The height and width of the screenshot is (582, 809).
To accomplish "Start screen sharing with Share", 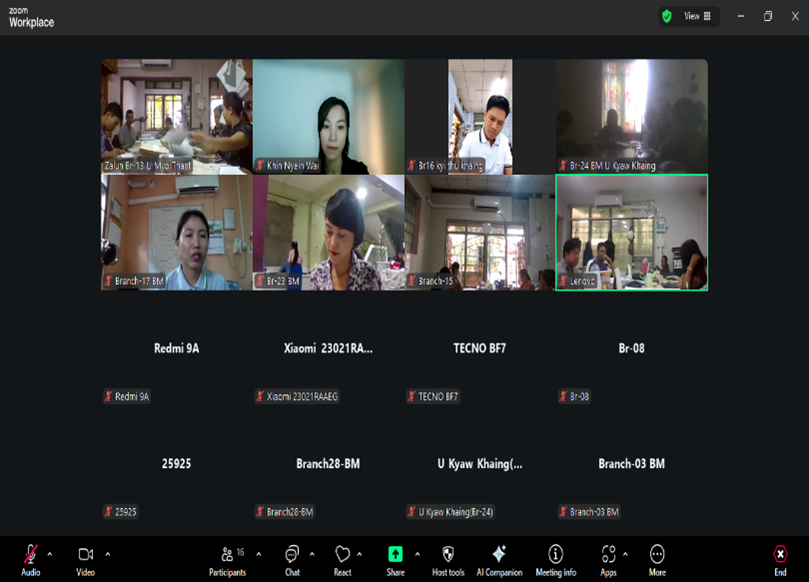I will 395,557.
